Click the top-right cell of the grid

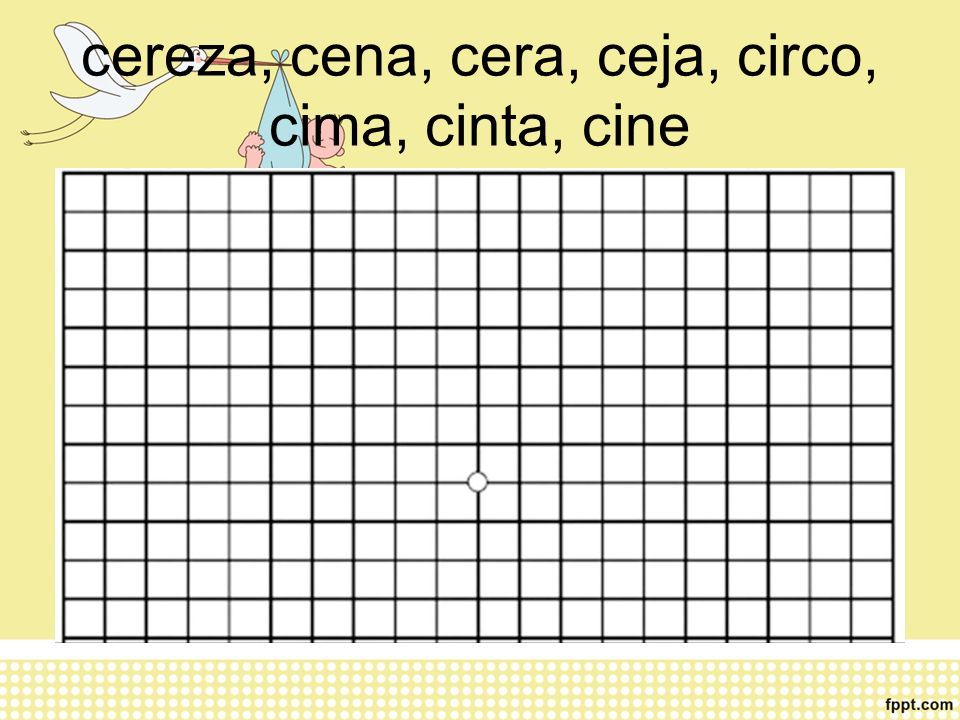point(872,193)
